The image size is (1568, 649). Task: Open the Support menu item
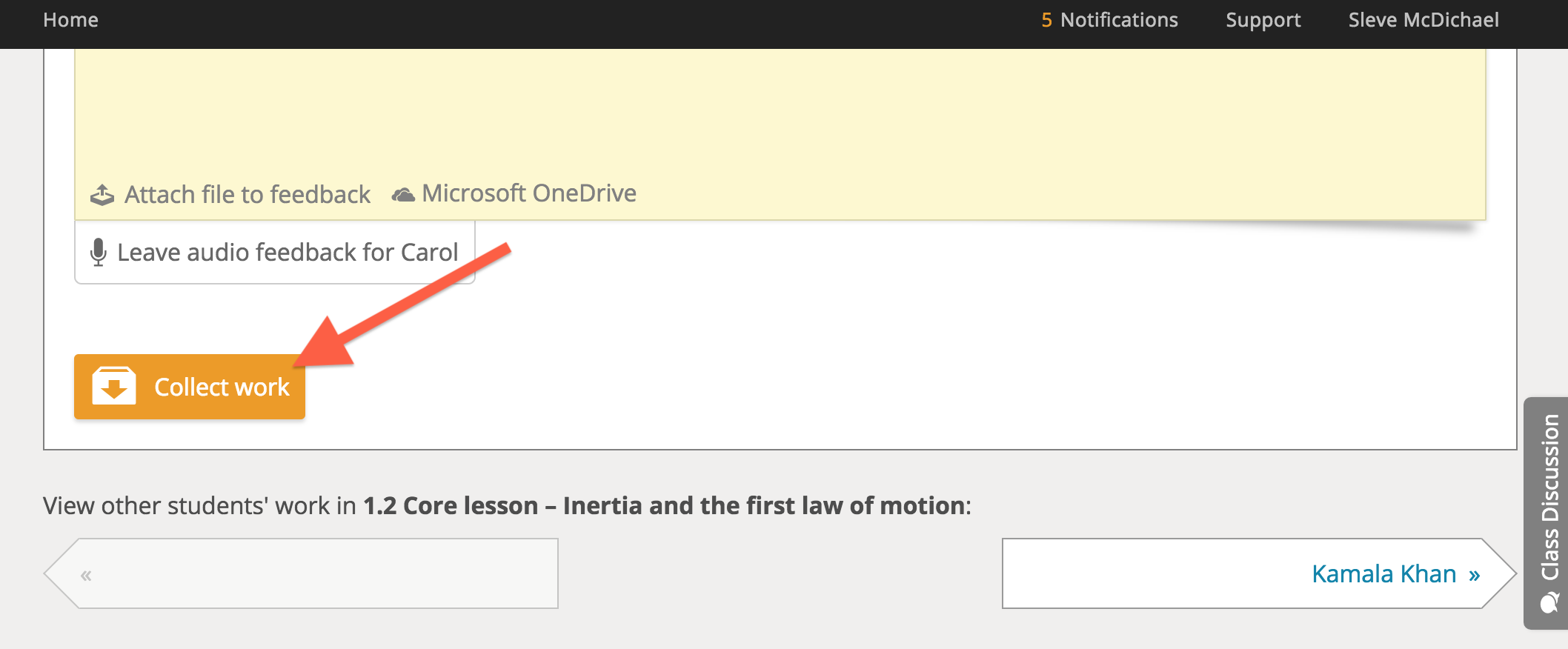coord(1263,20)
